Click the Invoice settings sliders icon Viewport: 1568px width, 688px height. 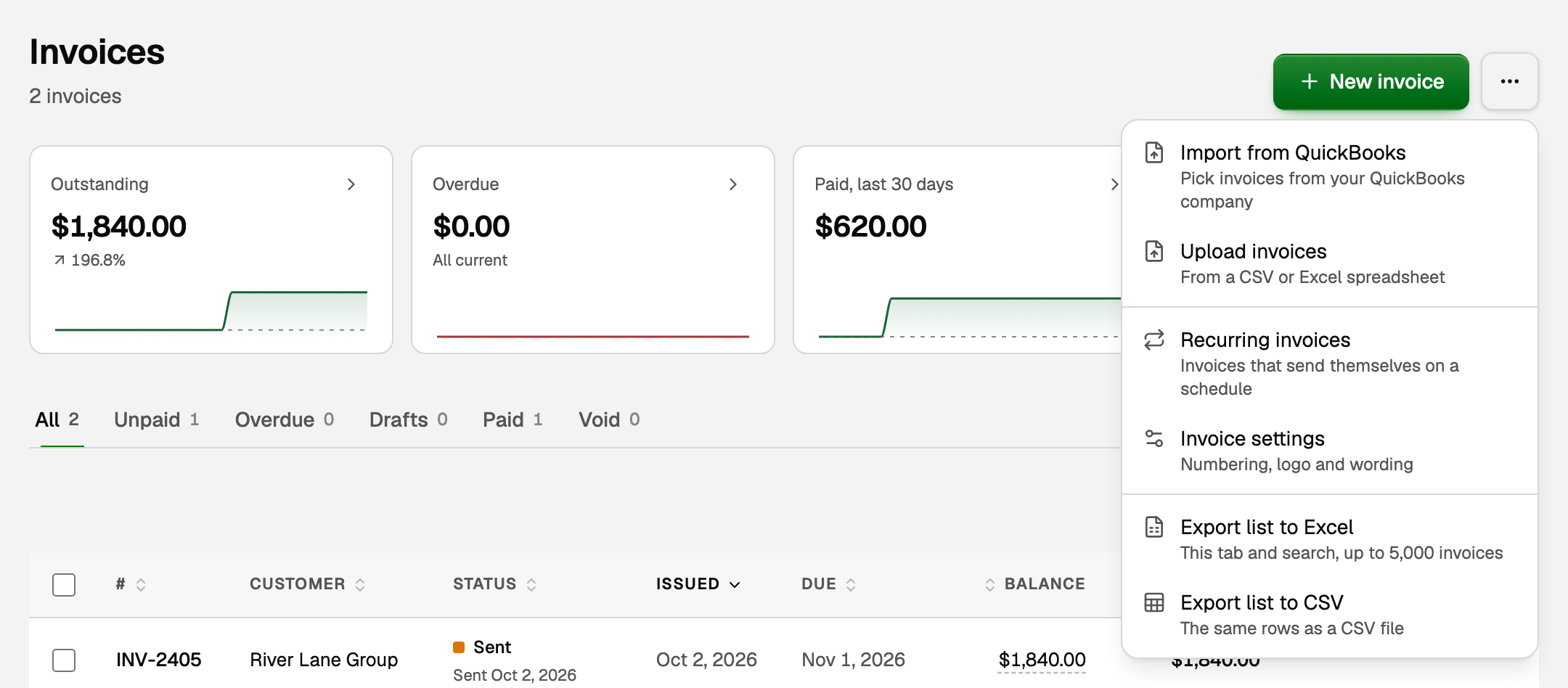click(x=1154, y=438)
